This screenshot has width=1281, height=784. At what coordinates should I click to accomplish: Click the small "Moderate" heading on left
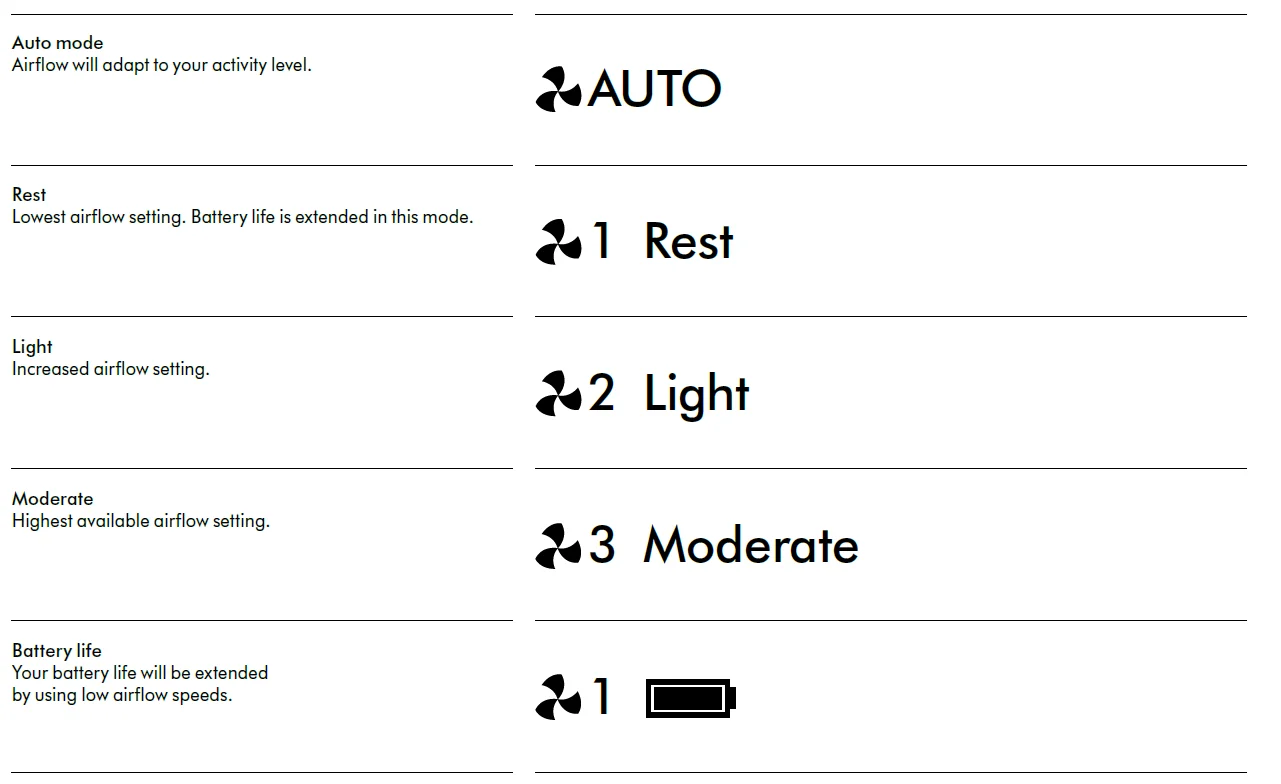click(x=52, y=499)
